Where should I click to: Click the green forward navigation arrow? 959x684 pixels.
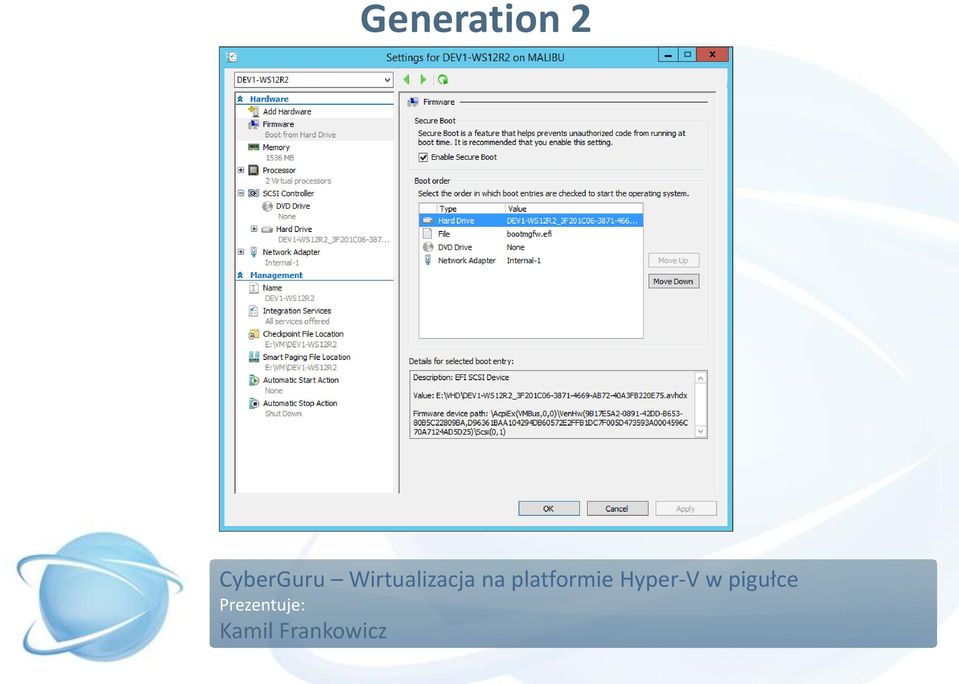[x=423, y=80]
